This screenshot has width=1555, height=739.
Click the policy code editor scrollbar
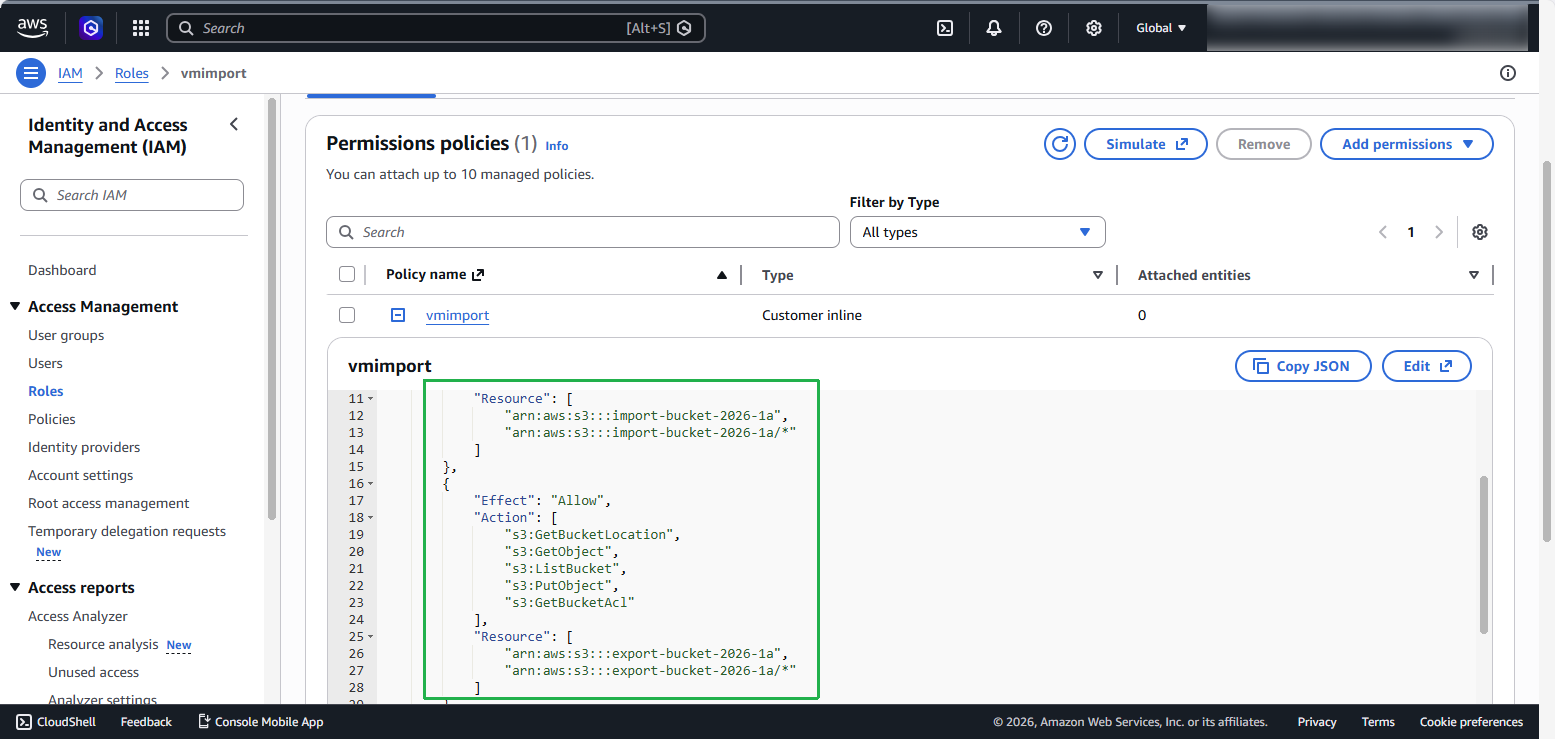pyautogui.click(x=1484, y=554)
